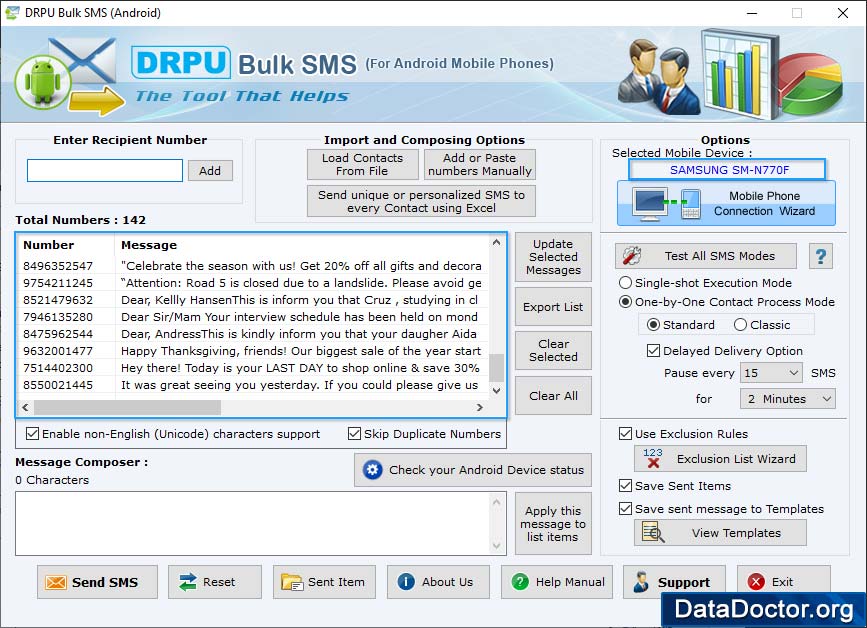867x628 pixels.
Task: Click the Clear All button
Action: [x=553, y=396]
